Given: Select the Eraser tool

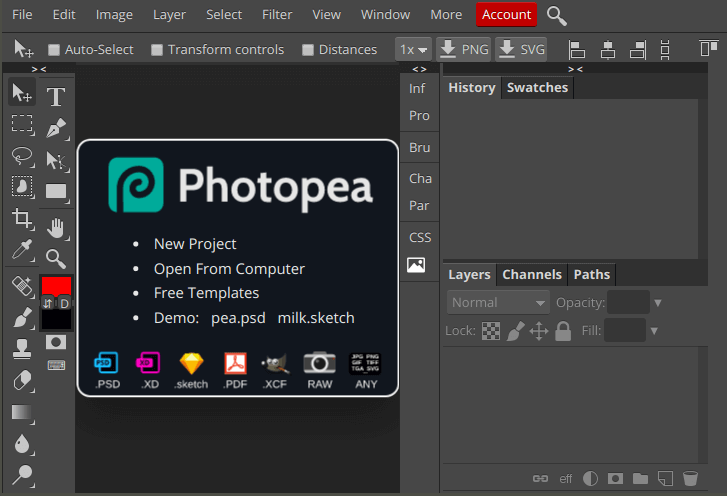Looking at the screenshot, I should [22, 381].
